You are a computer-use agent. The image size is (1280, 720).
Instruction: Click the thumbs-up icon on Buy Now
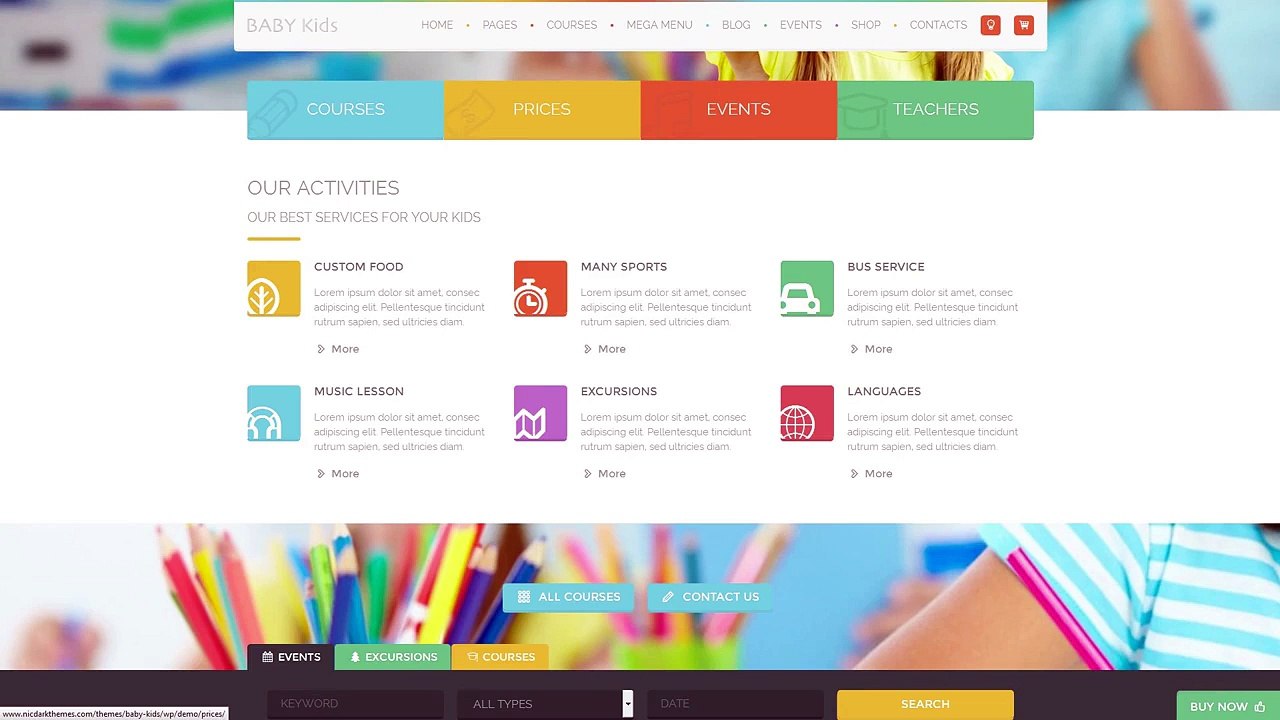[1259, 707]
